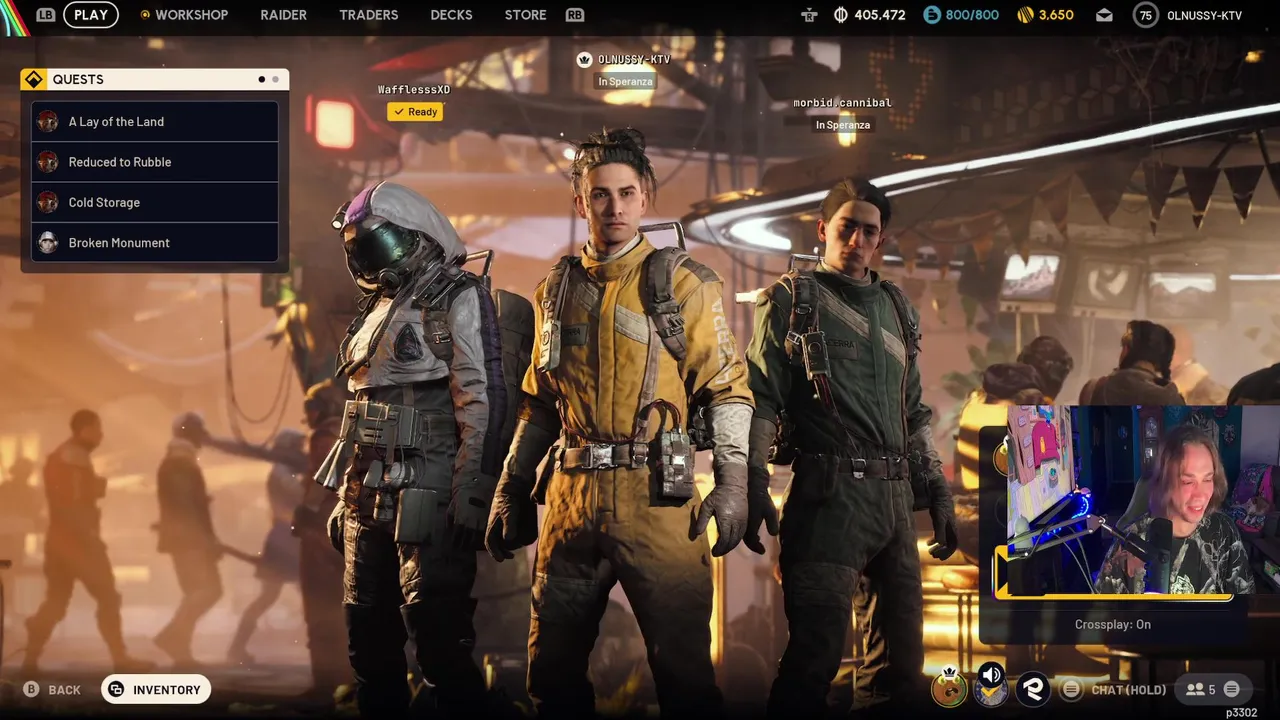
Task: Click the OLNUSSY-KTV name above center raider
Action: tap(634, 60)
